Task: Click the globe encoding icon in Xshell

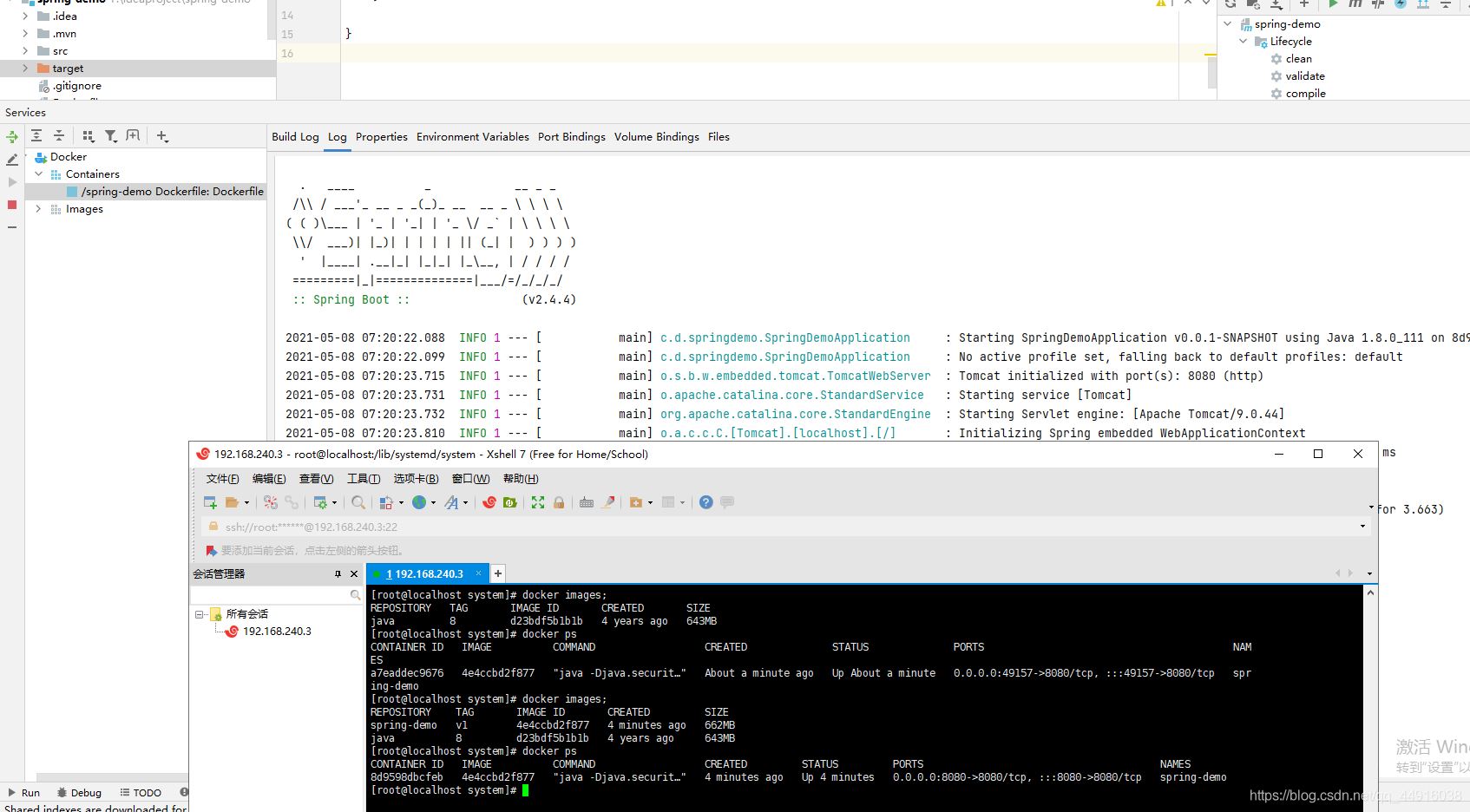Action: point(419,502)
